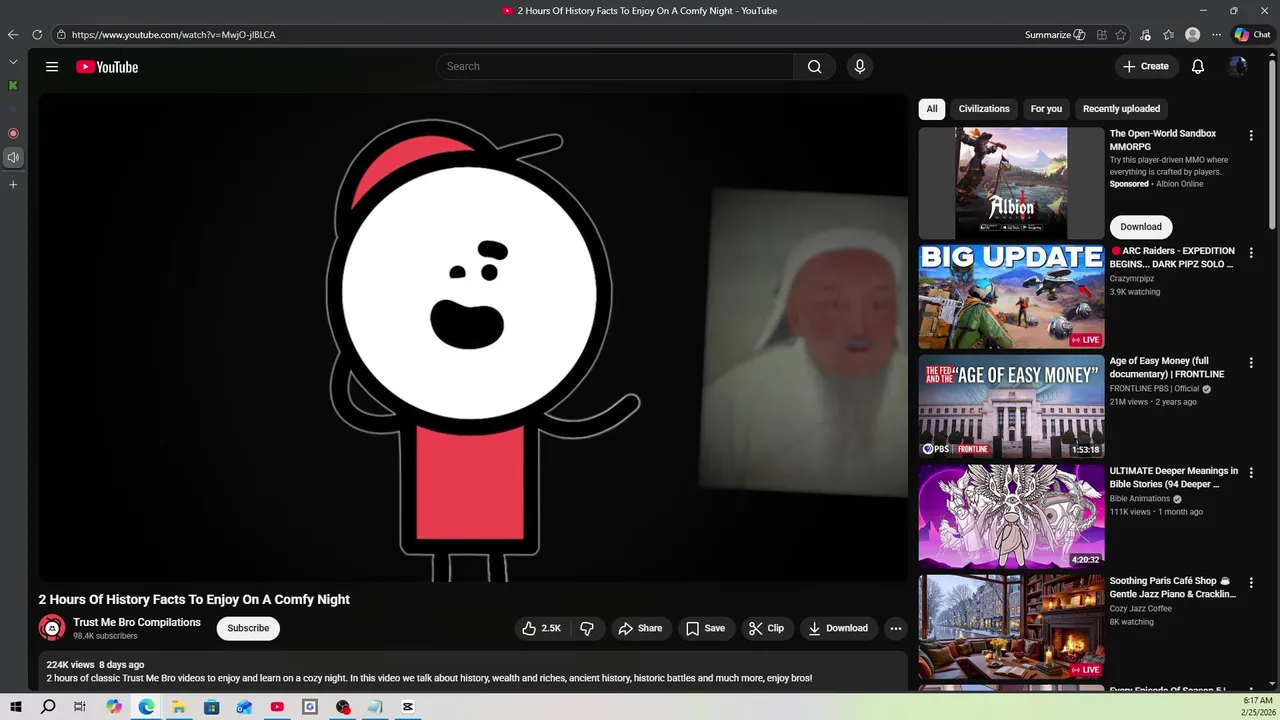This screenshot has width=1280, height=720.
Task: Open the Trust Me Bro Compilations channel avatar
Action: pos(52,628)
